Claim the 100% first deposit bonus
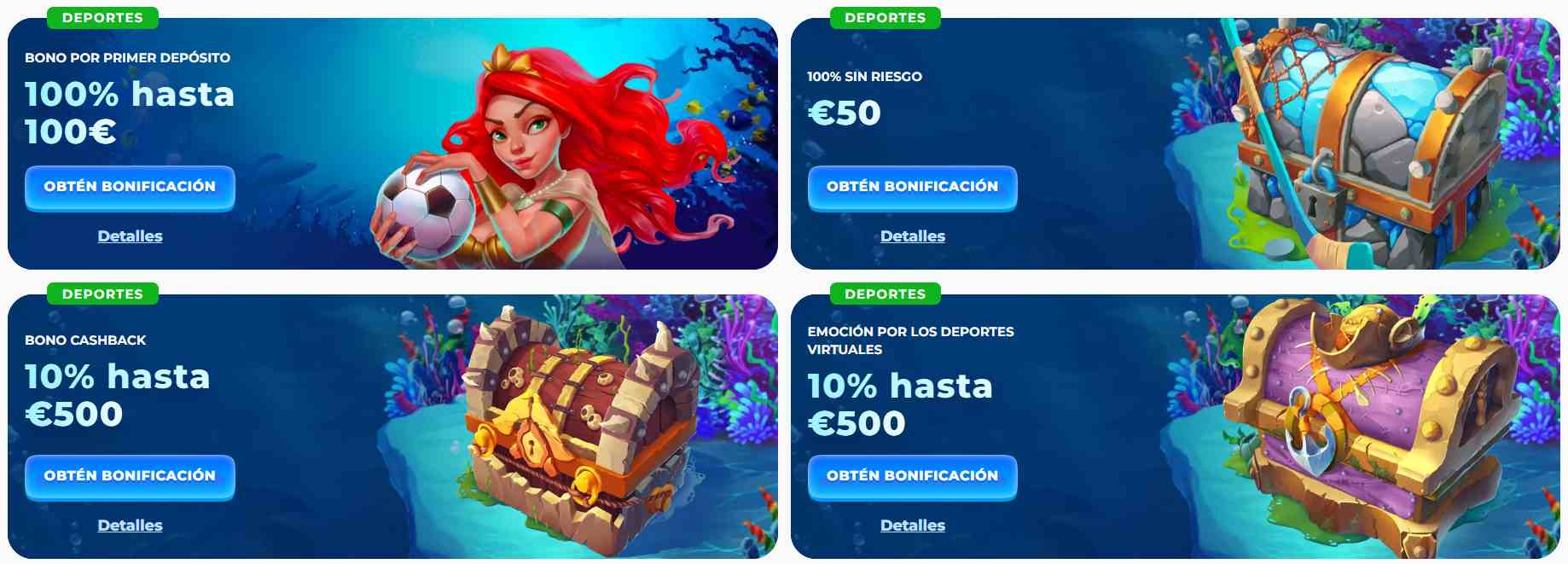The height and width of the screenshot is (564, 1568). click(130, 186)
